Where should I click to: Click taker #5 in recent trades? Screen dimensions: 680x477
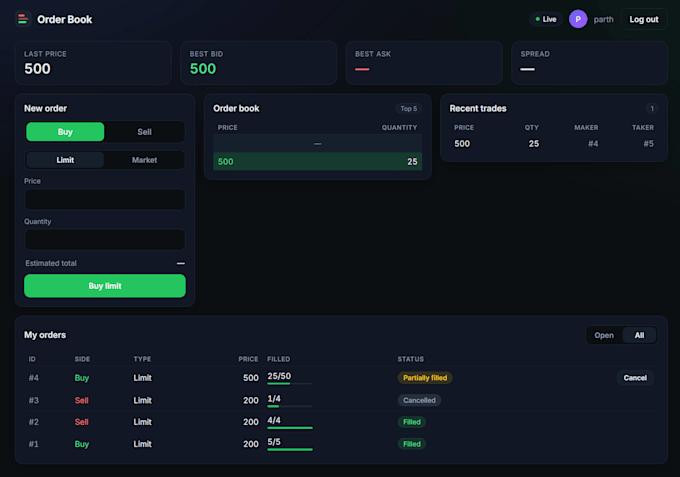click(648, 144)
